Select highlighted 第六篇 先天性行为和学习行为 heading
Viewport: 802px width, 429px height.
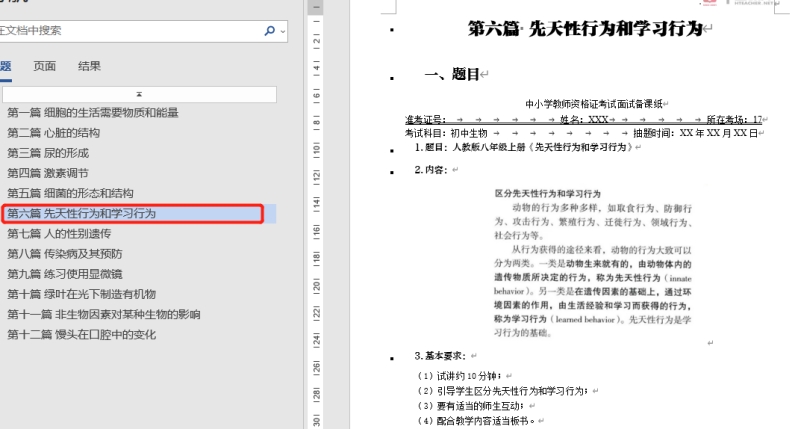tap(82, 213)
